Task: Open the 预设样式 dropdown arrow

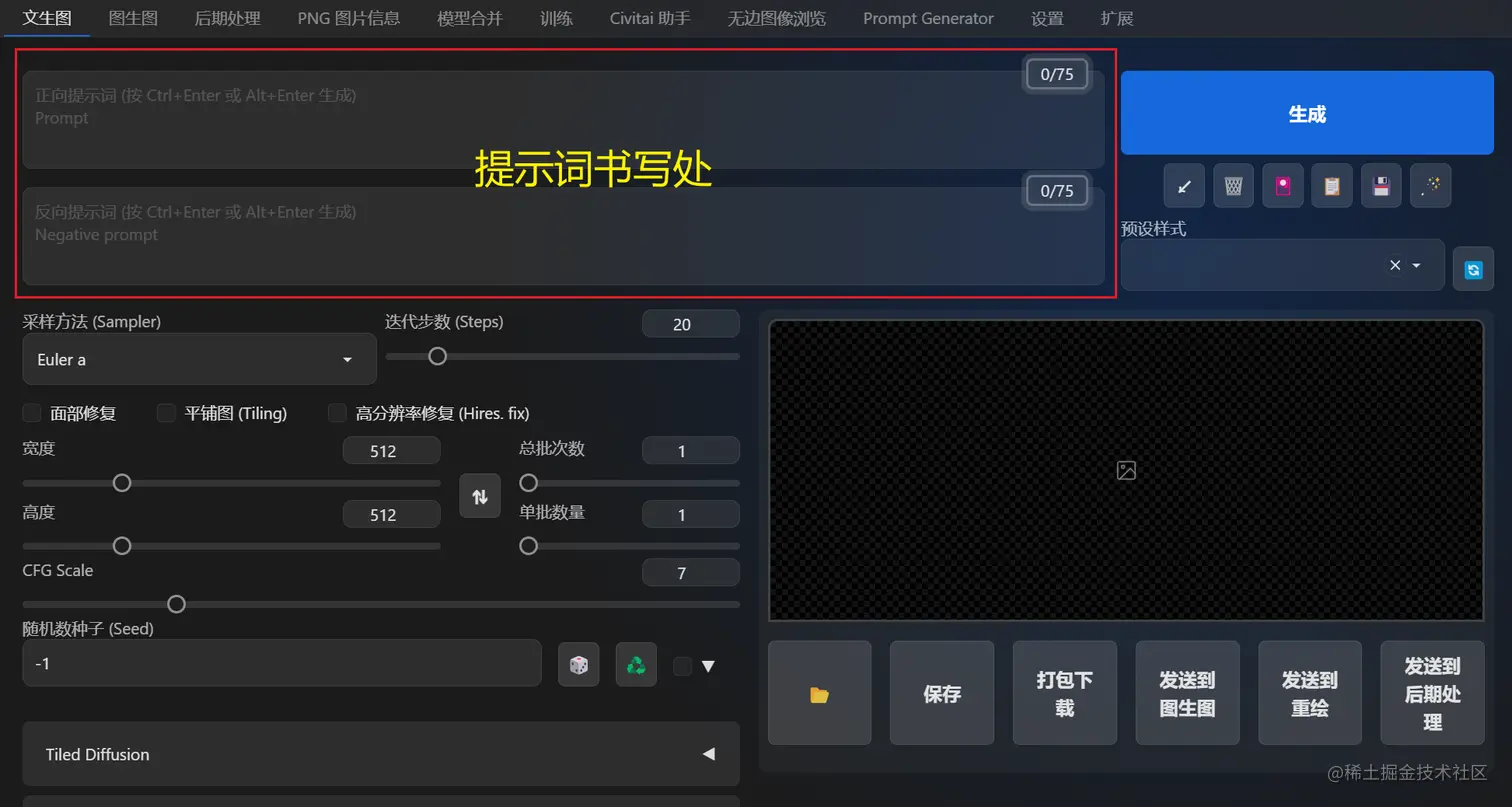Action: tap(1416, 265)
